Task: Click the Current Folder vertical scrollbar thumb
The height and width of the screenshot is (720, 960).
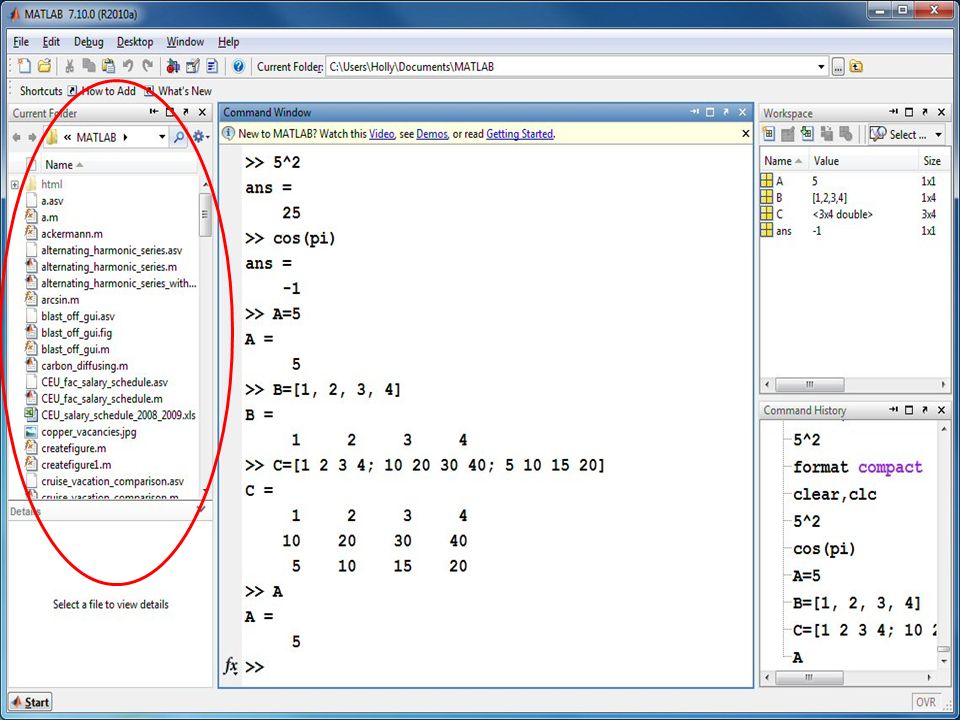Action: point(205,214)
